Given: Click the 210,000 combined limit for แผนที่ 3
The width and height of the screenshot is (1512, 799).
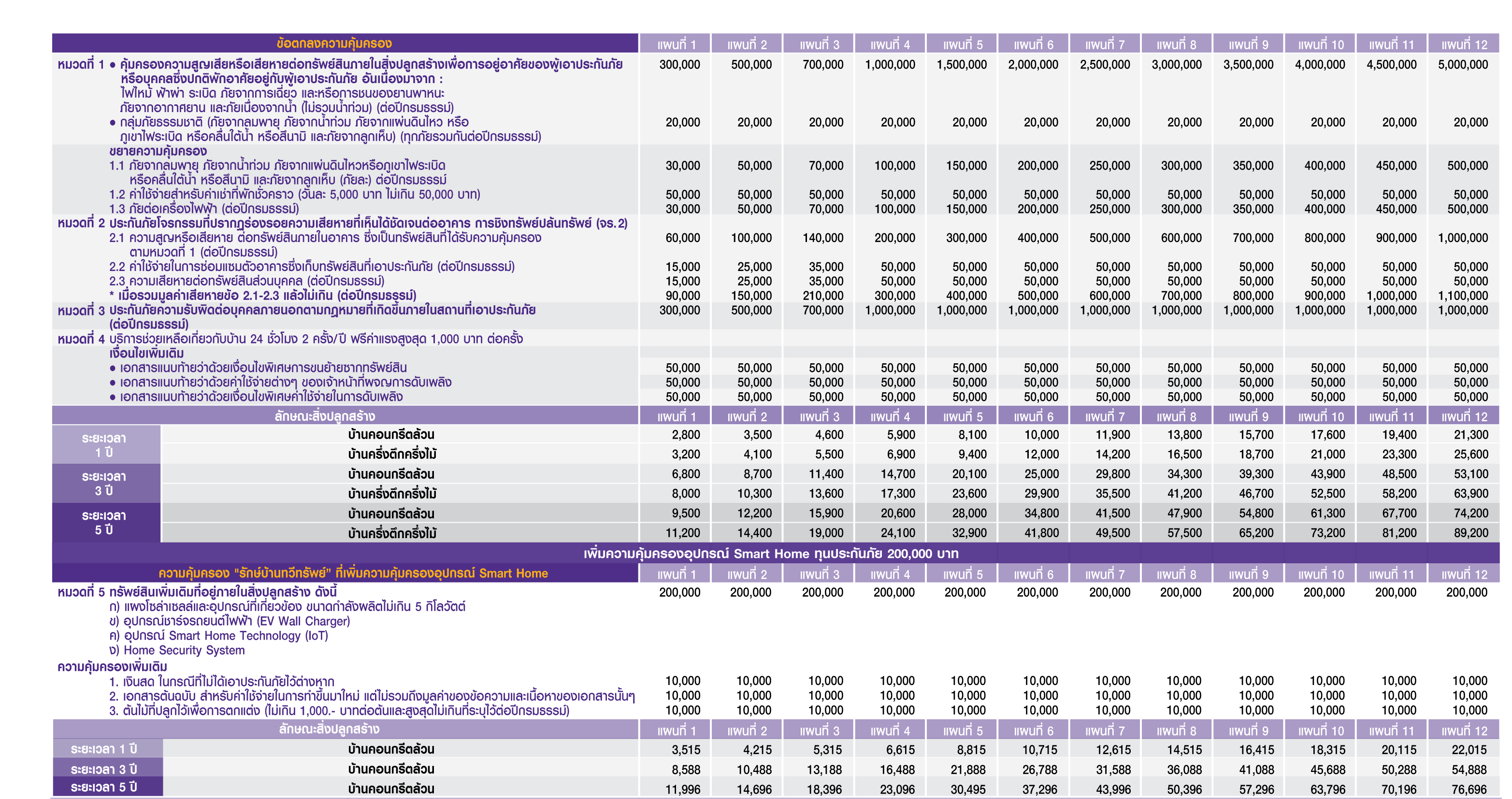Looking at the screenshot, I should pos(823,296).
